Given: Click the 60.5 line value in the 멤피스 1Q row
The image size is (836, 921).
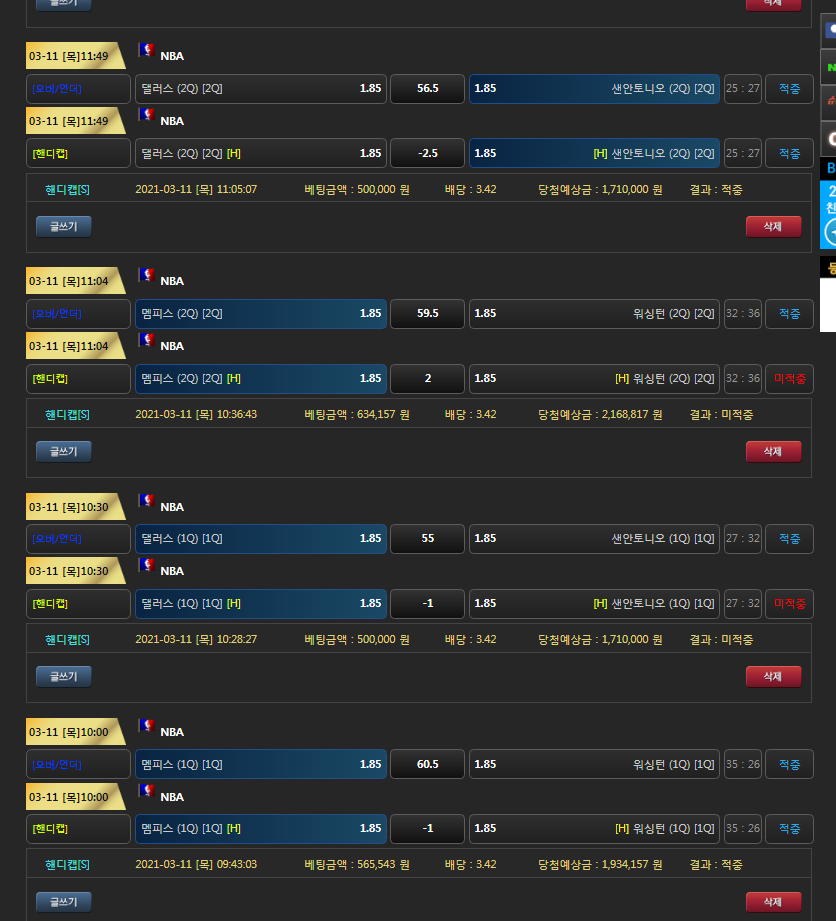Looking at the screenshot, I should 427,764.
